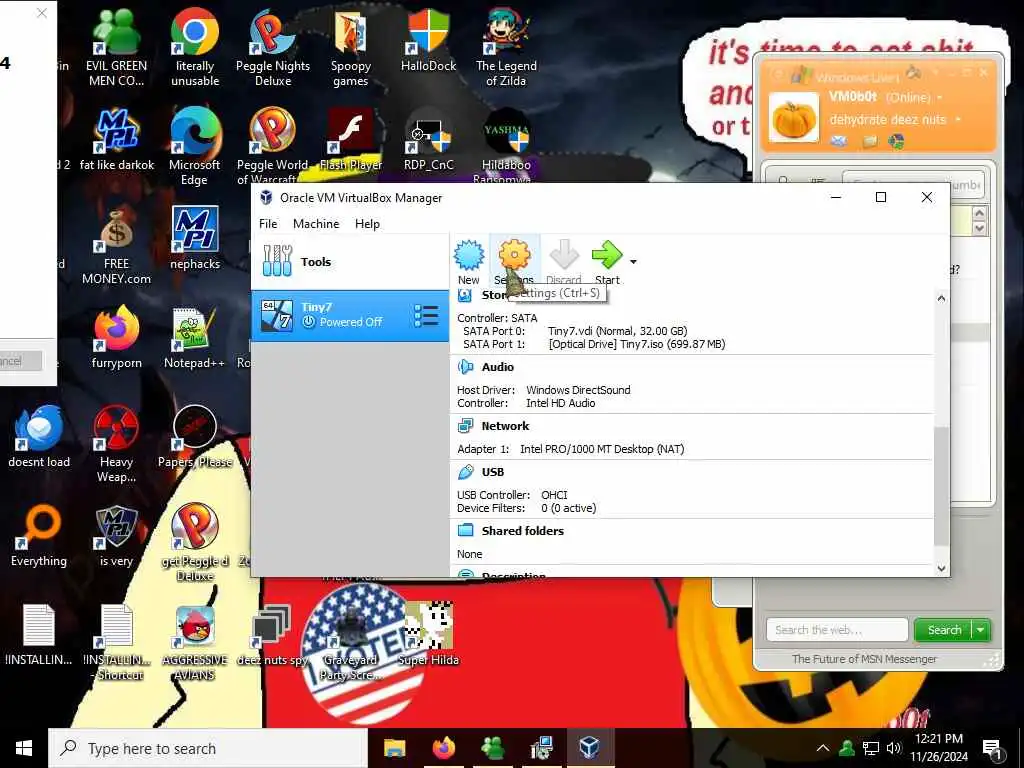This screenshot has height=768, width=1024.
Task: Open the Microsoft Edge desktop shortcut
Action: click(195, 146)
